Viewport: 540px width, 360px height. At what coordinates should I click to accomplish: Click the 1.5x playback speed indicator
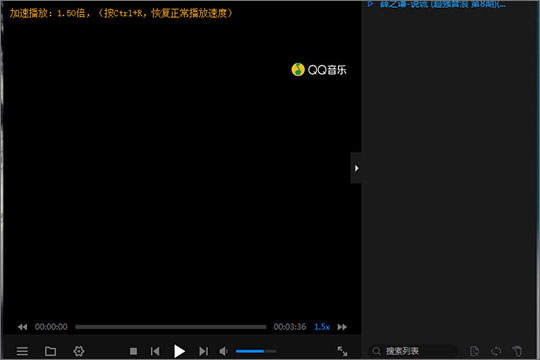point(322,327)
